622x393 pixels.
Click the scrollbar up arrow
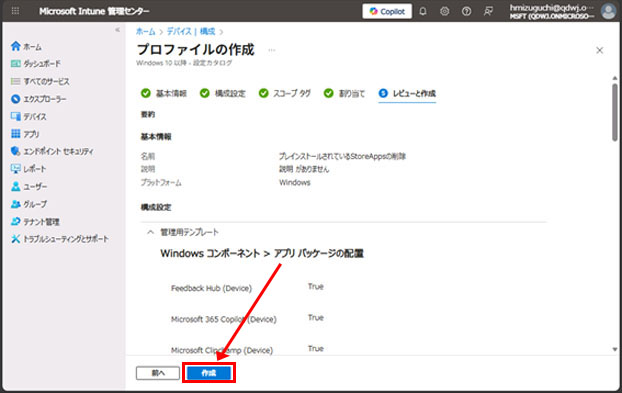click(x=615, y=78)
